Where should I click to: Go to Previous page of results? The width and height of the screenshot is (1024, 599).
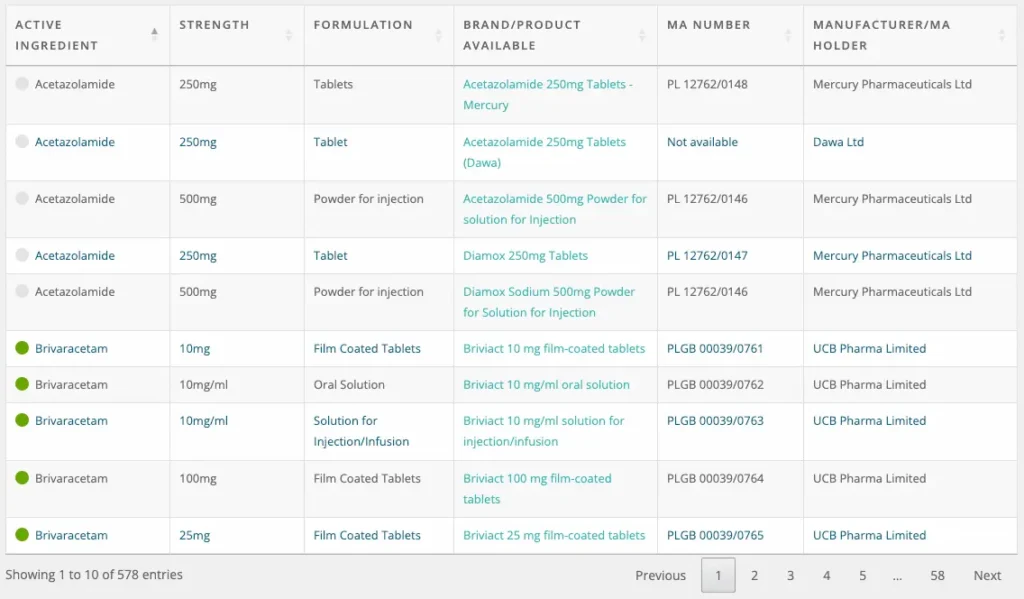click(660, 575)
